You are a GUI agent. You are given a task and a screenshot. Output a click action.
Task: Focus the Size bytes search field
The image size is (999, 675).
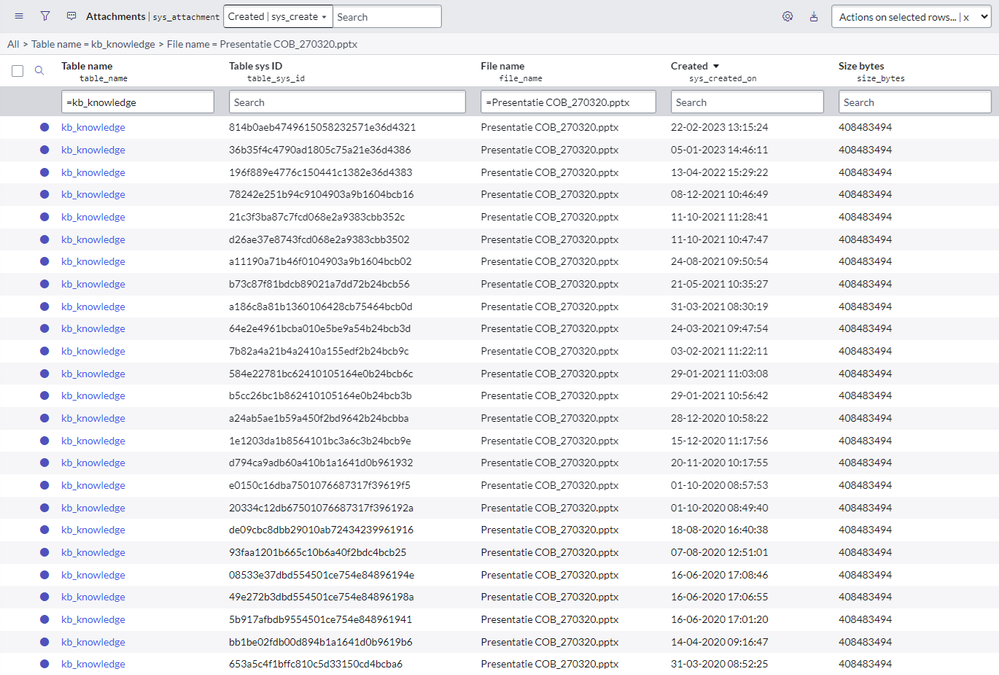(x=915, y=102)
